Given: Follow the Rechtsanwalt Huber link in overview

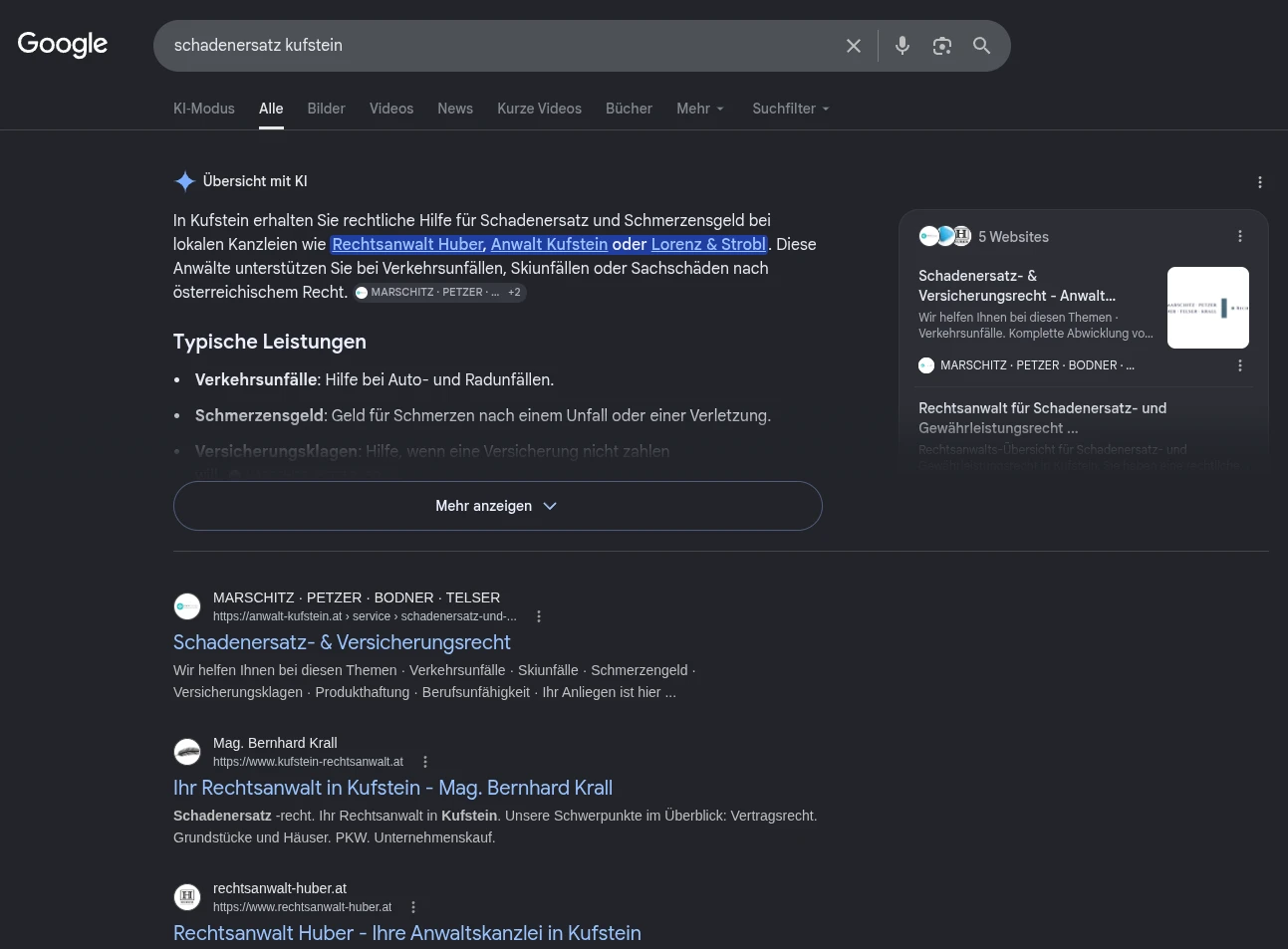Looking at the screenshot, I should coord(407,244).
